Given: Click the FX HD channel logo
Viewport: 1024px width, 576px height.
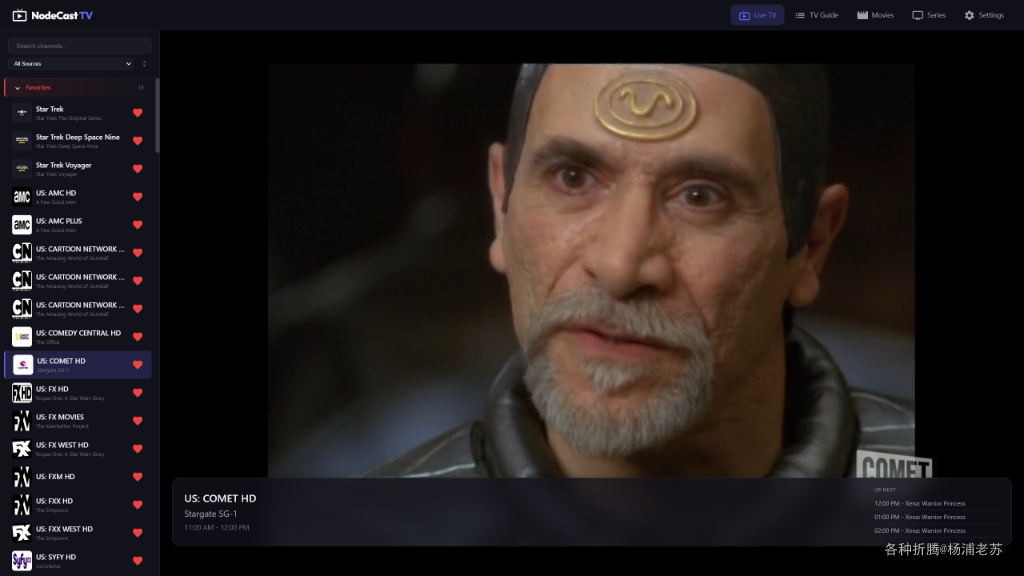Looking at the screenshot, I should tap(22, 392).
